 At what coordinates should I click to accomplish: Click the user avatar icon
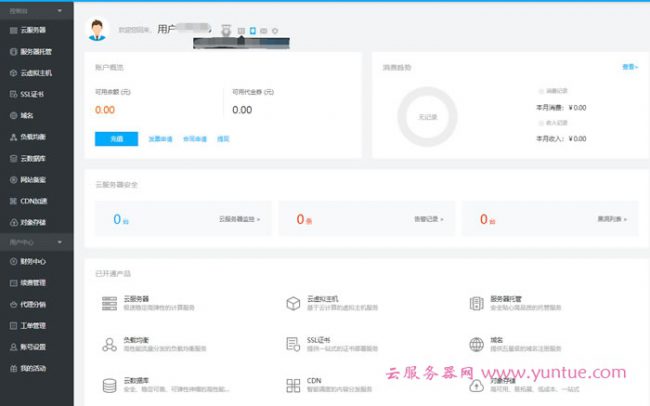click(97, 30)
